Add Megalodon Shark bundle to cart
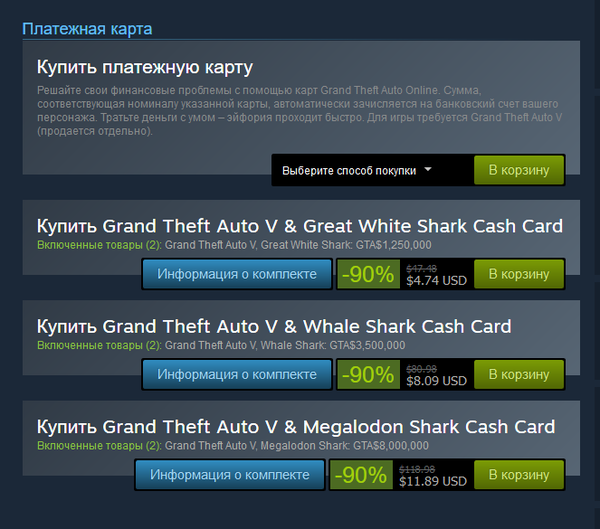The image size is (600, 529). 519,475
